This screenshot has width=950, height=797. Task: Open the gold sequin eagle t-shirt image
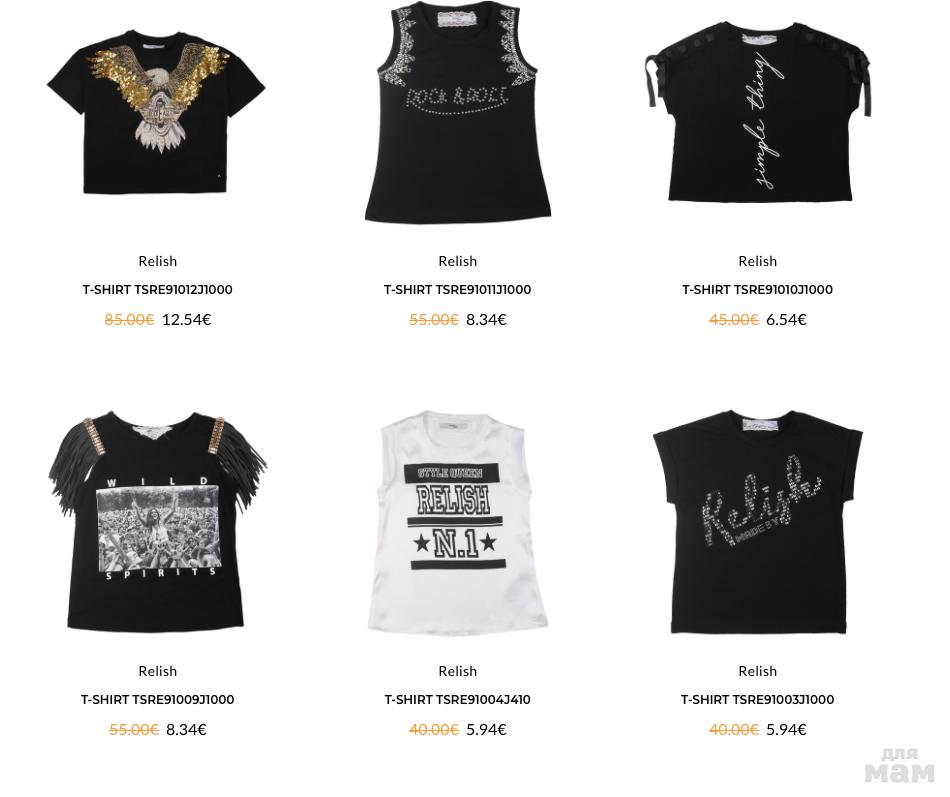pyautogui.click(x=157, y=113)
